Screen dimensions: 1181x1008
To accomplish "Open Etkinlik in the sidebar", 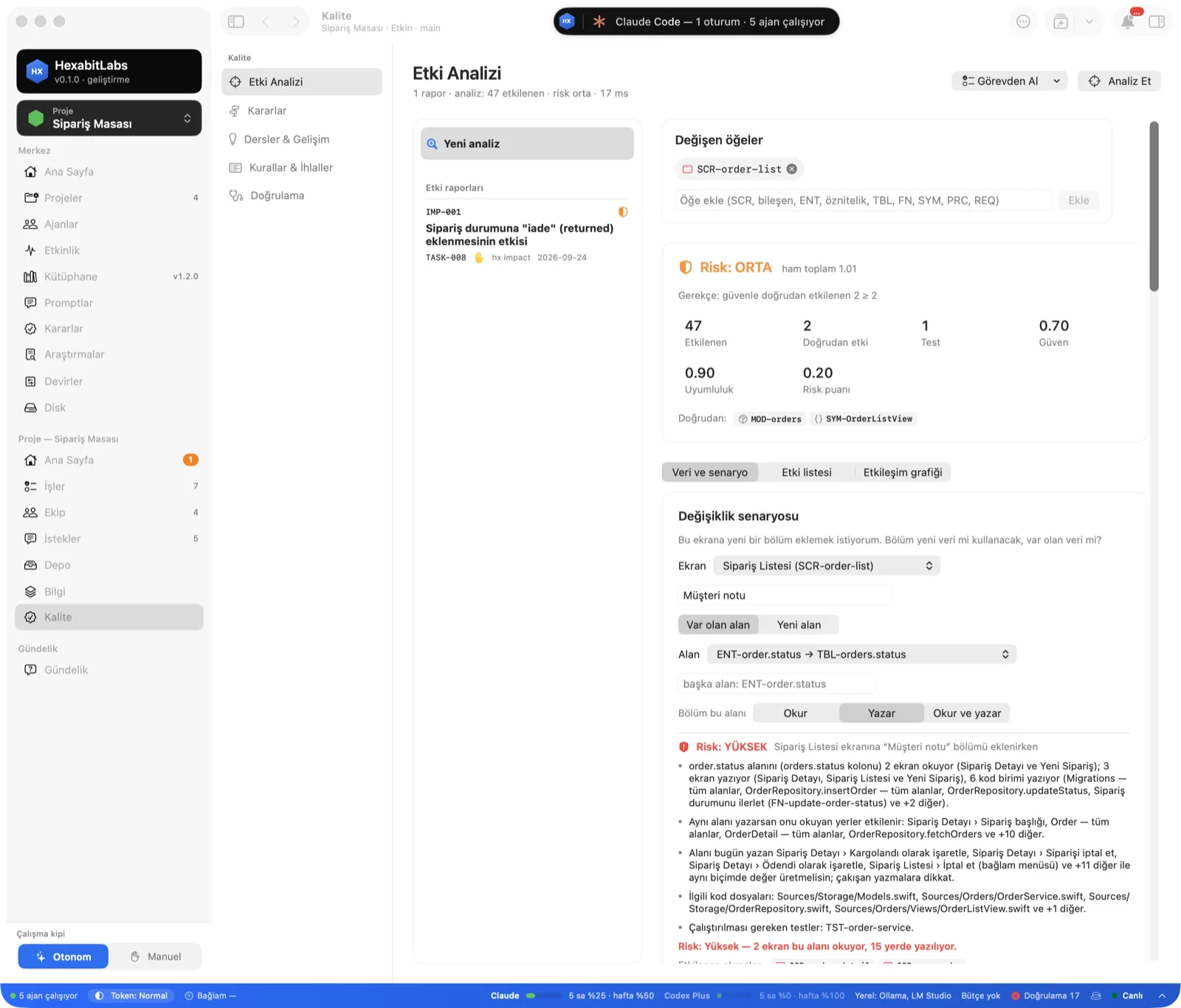I will [109, 250].
